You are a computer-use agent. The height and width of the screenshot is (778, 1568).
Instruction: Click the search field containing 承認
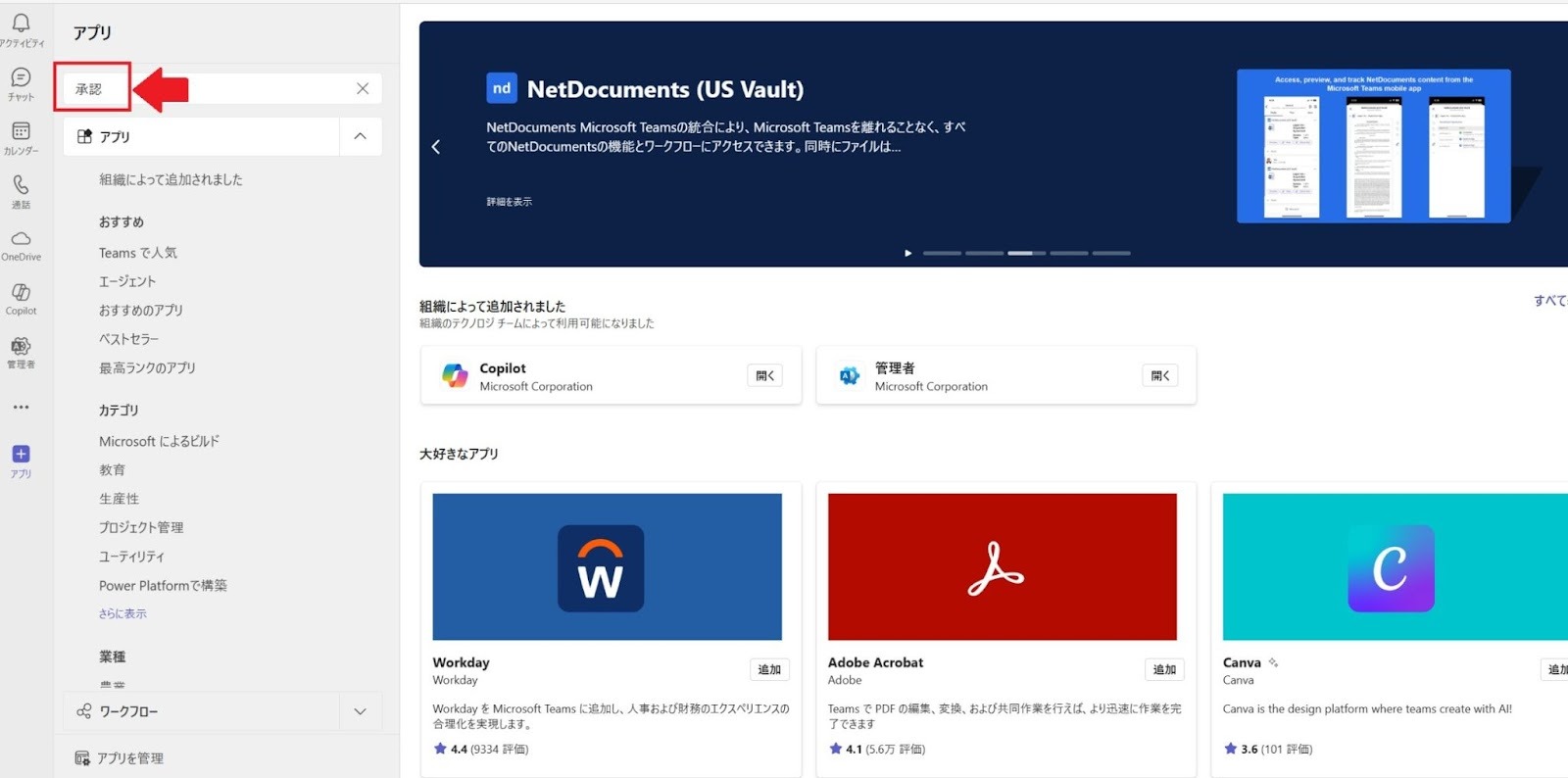click(x=221, y=88)
